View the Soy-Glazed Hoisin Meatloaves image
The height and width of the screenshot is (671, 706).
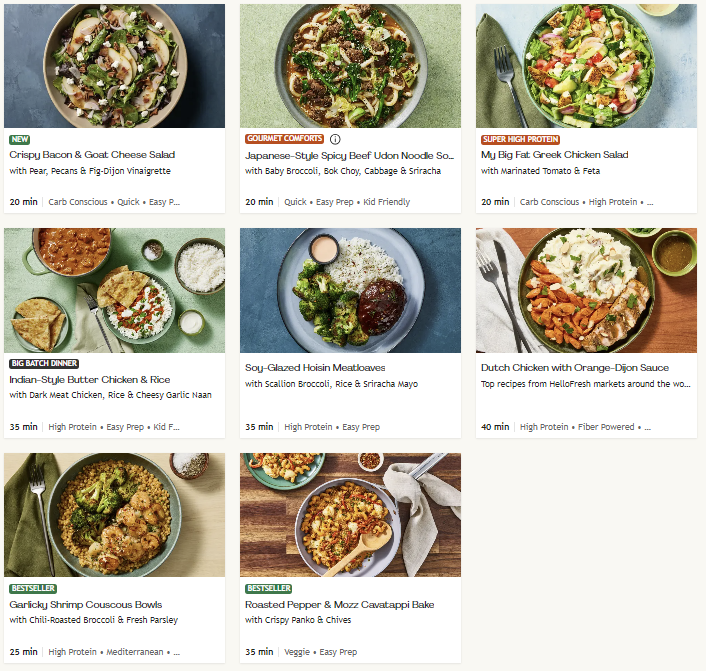pyautogui.click(x=350, y=290)
